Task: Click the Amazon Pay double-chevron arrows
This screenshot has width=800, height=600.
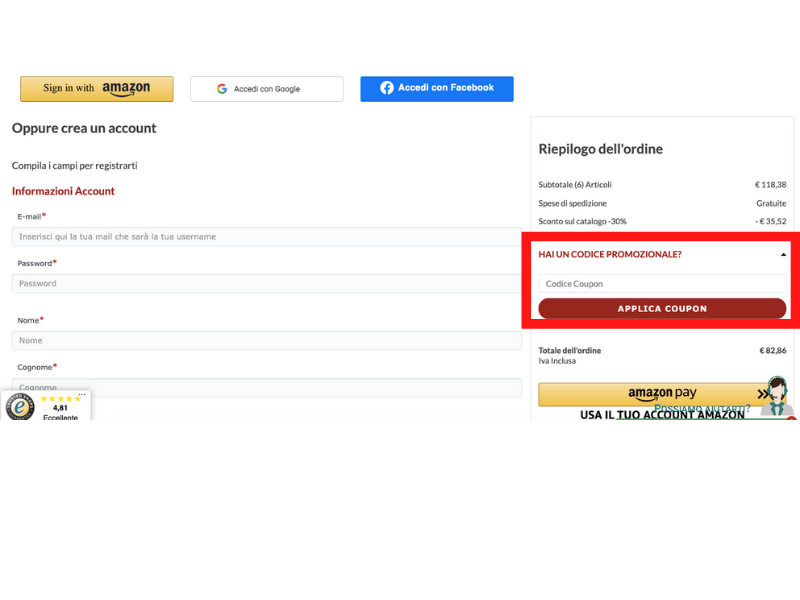Action: pos(765,395)
